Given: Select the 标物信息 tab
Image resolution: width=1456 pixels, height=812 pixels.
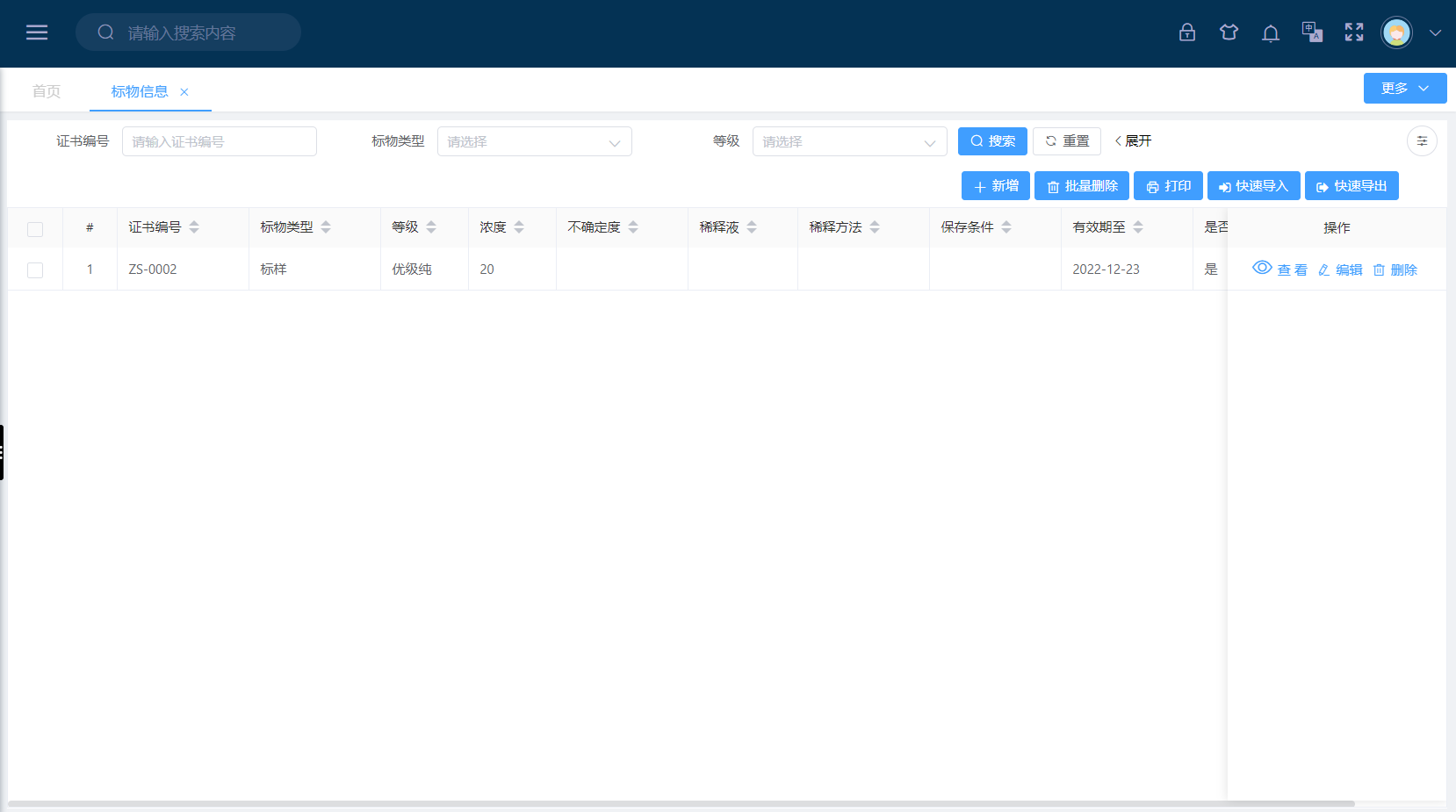Looking at the screenshot, I should tap(140, 91).
